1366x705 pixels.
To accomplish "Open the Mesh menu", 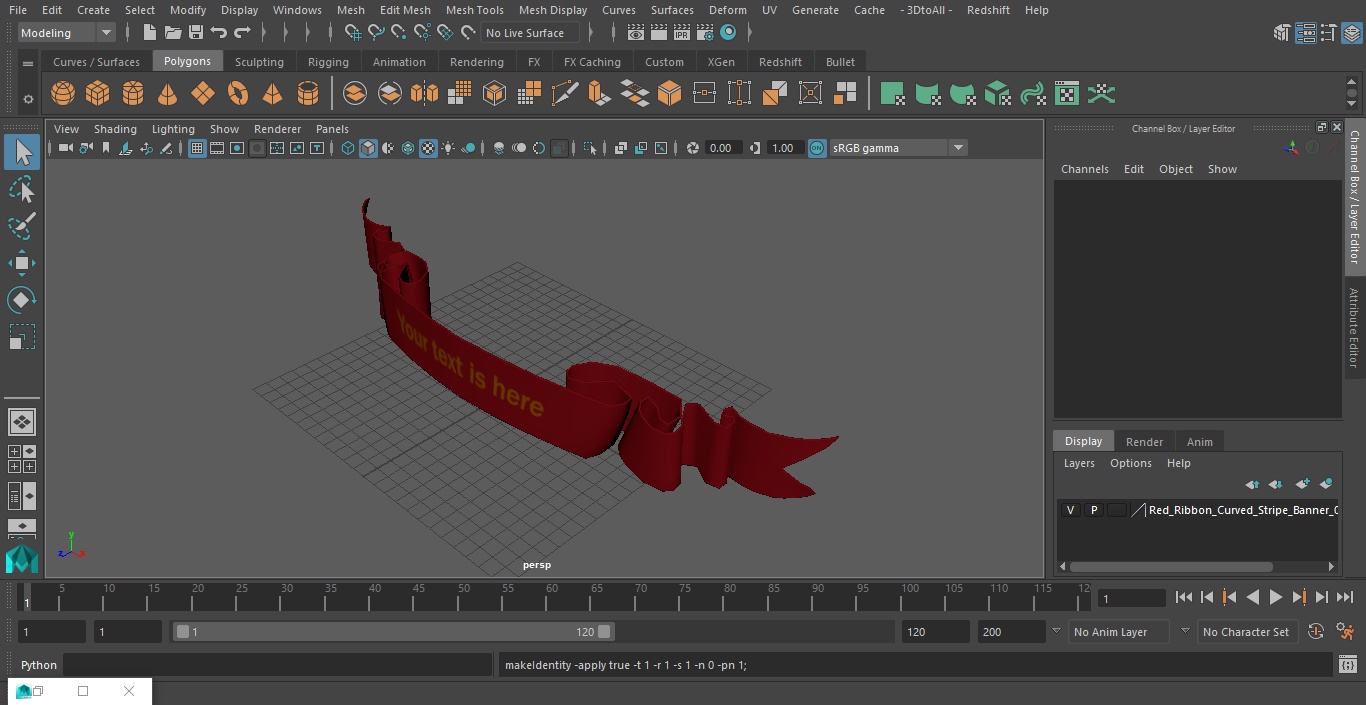I will point(350,10).
